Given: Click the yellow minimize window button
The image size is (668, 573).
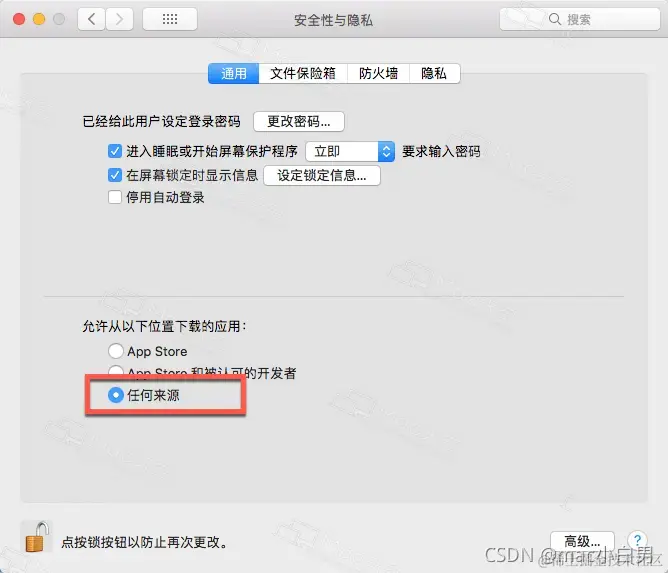Looking at the screenshot, I should click(x=39, y=19).
